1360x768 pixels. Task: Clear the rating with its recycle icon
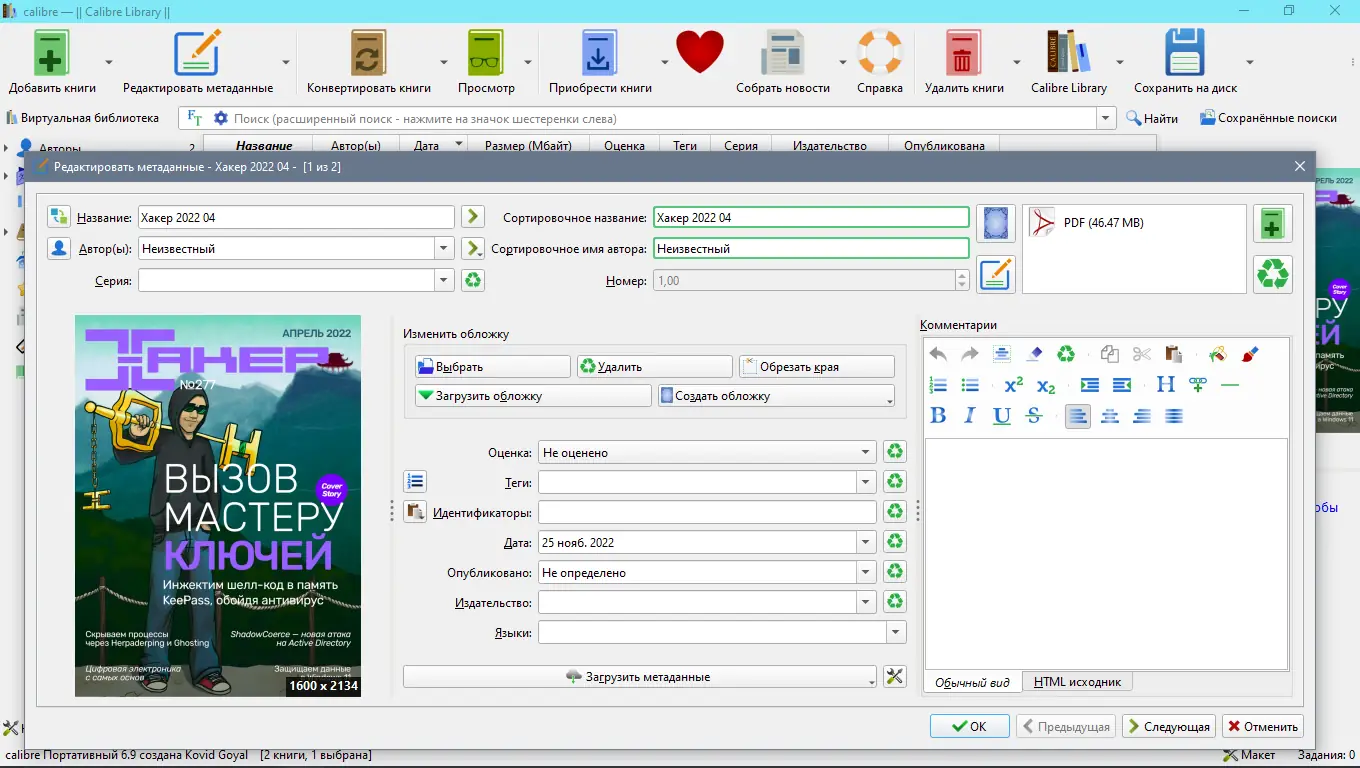tap(895, 453)
